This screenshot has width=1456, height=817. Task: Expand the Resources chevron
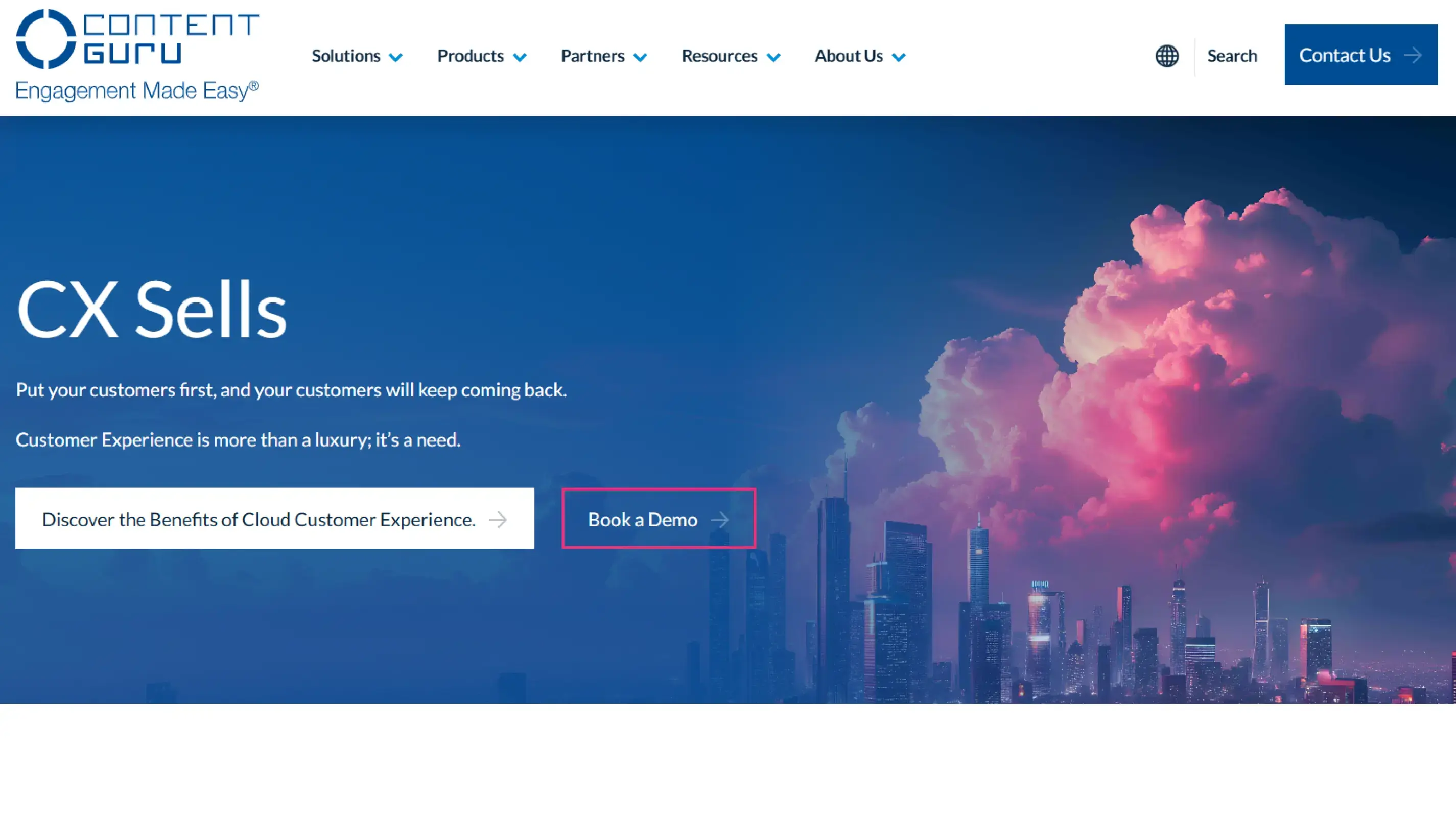(x=773, y=57)
